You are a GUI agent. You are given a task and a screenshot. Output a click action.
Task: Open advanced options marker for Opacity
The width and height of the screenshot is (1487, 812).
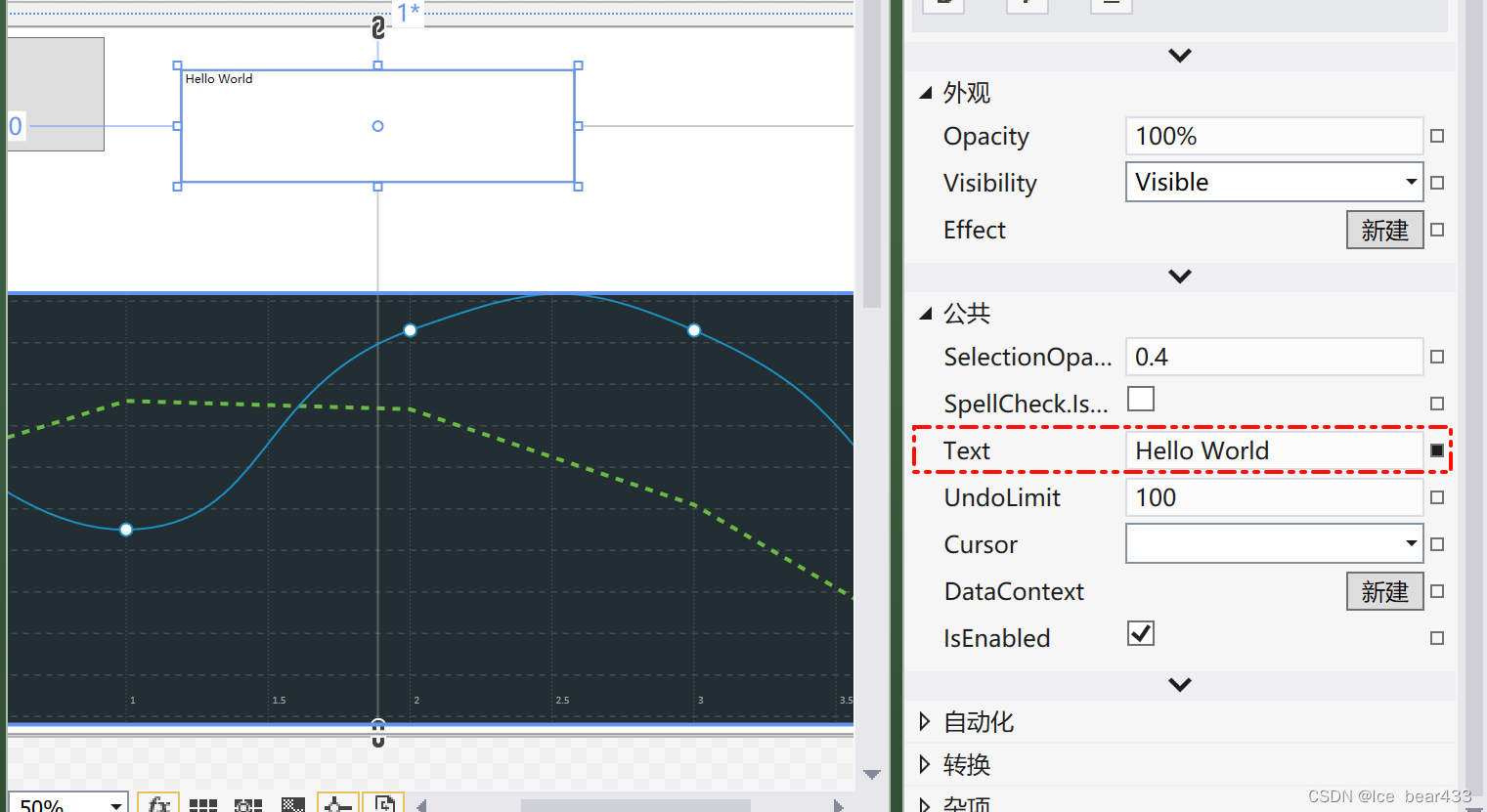click(1437, 136)
